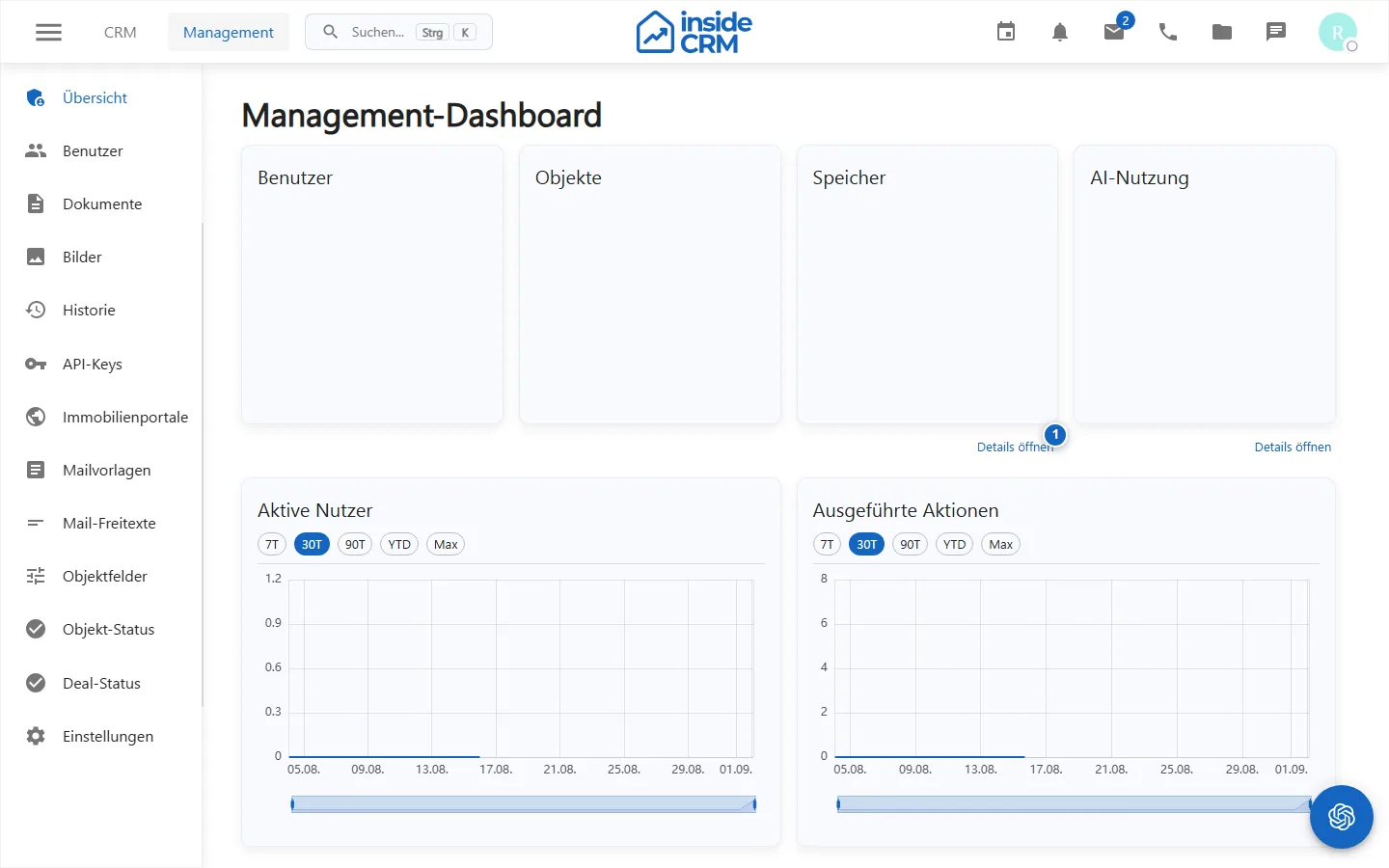This screenshot has height=868, width=1389.
Task: Click the Historie clock icon
Action: pyautogui.click(x=36, y=310)
